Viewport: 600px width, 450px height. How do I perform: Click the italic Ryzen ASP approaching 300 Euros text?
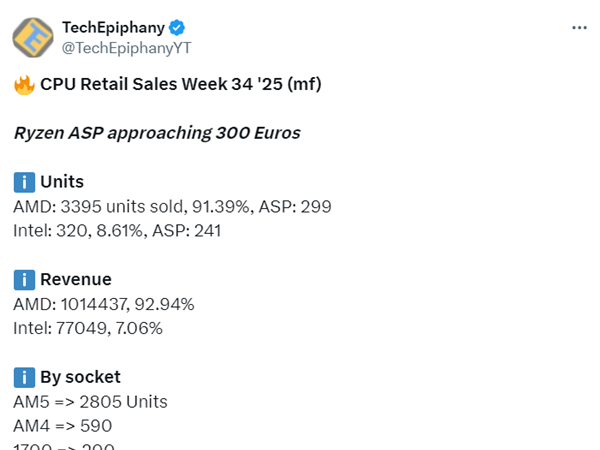pos(157,133)
